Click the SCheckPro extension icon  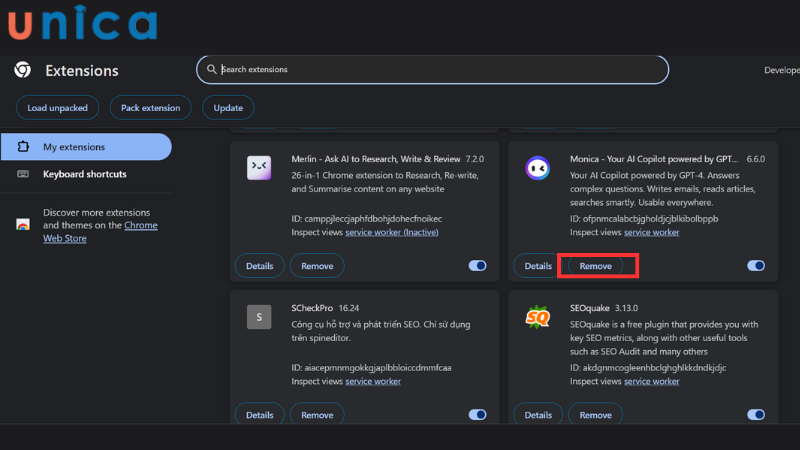pos(259,318)
